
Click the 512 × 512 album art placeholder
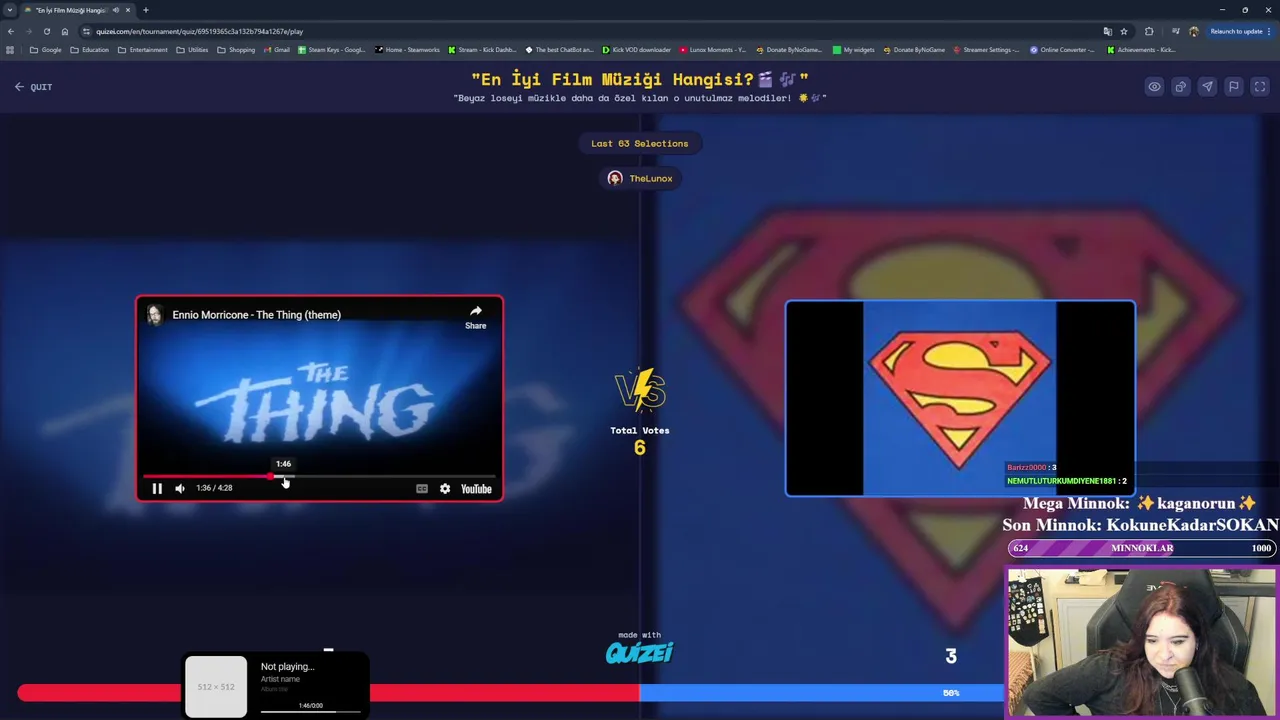216,686
